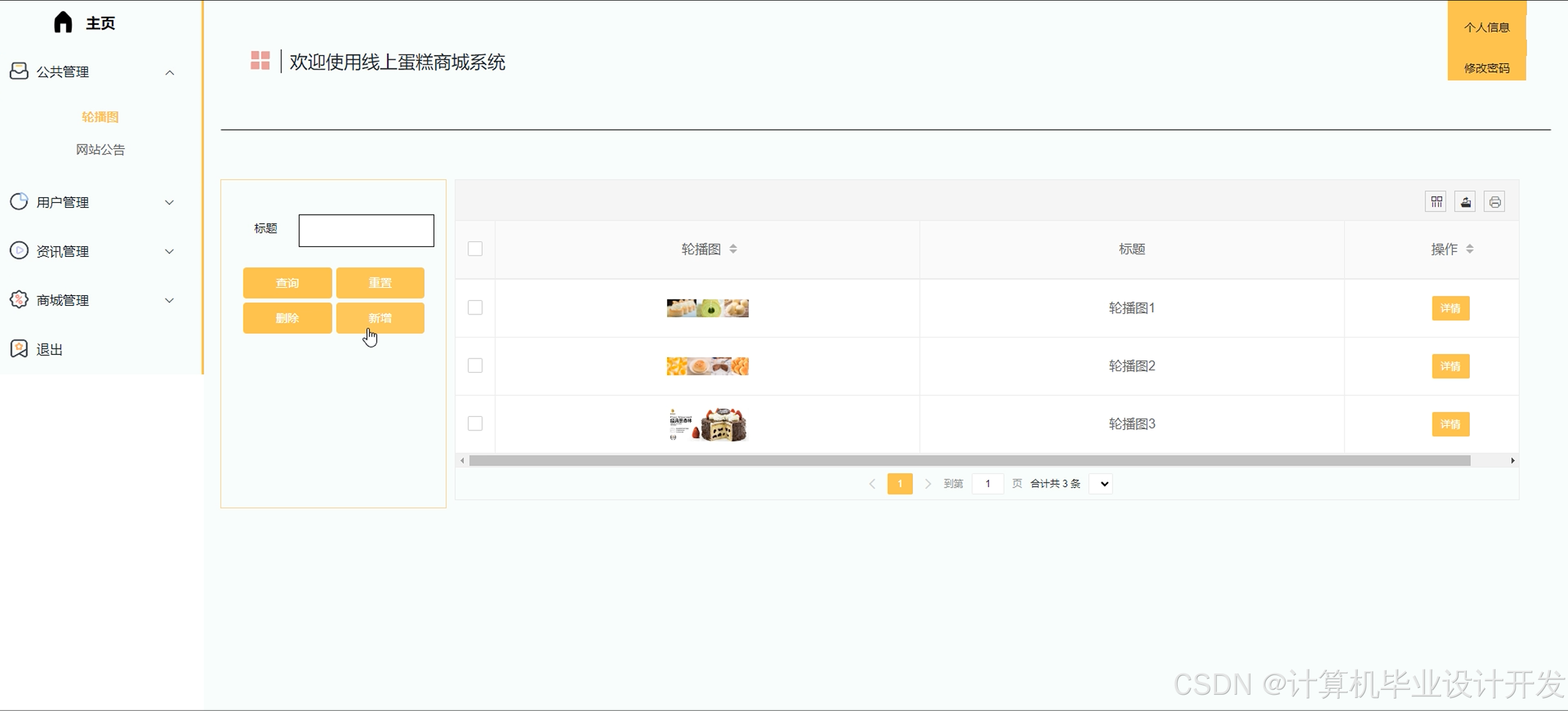Click the 退出 logout icon
1568x711 pixels.
[19, 349]
